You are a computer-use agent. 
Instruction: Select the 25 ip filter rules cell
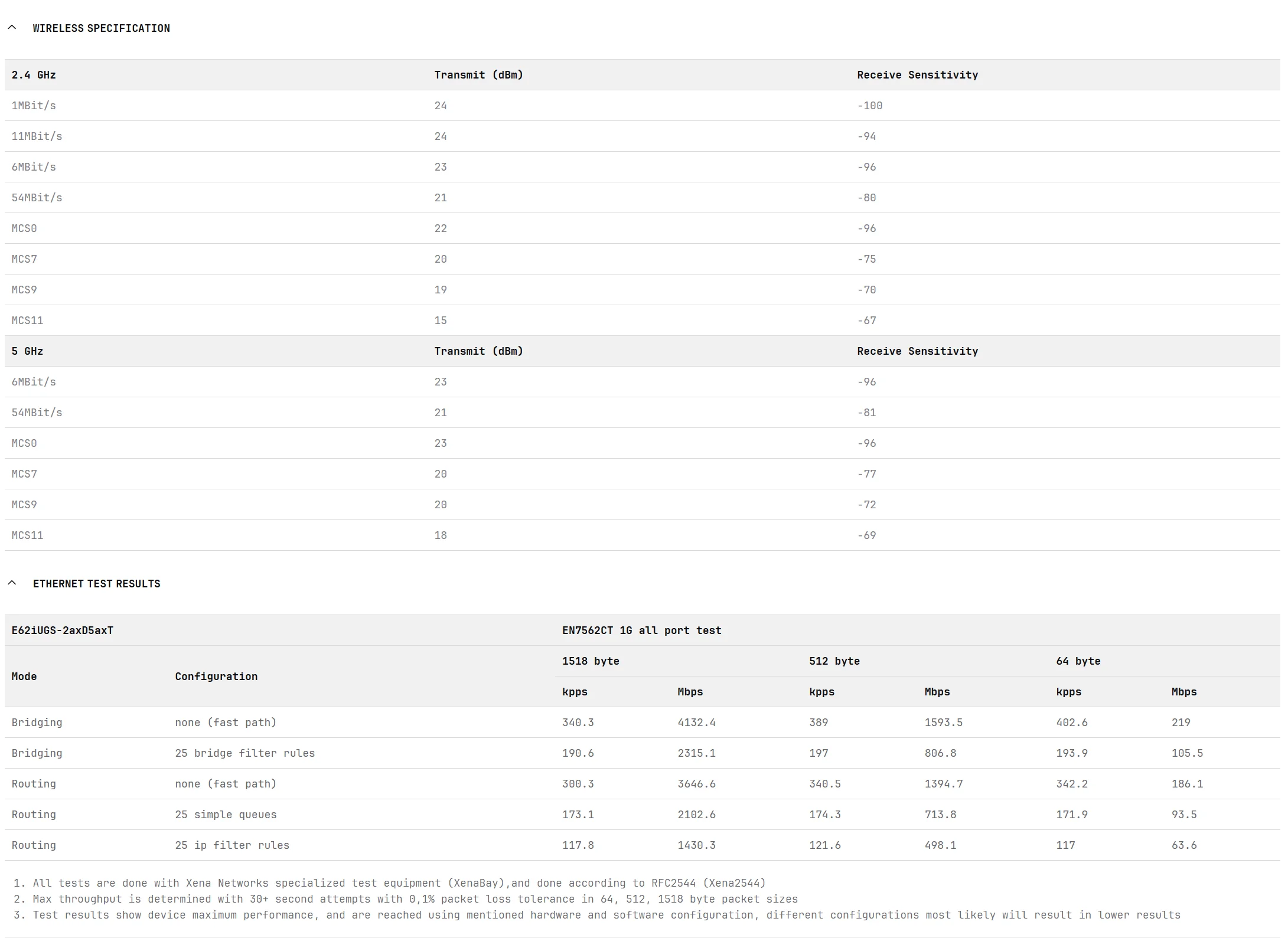point(232,845)
